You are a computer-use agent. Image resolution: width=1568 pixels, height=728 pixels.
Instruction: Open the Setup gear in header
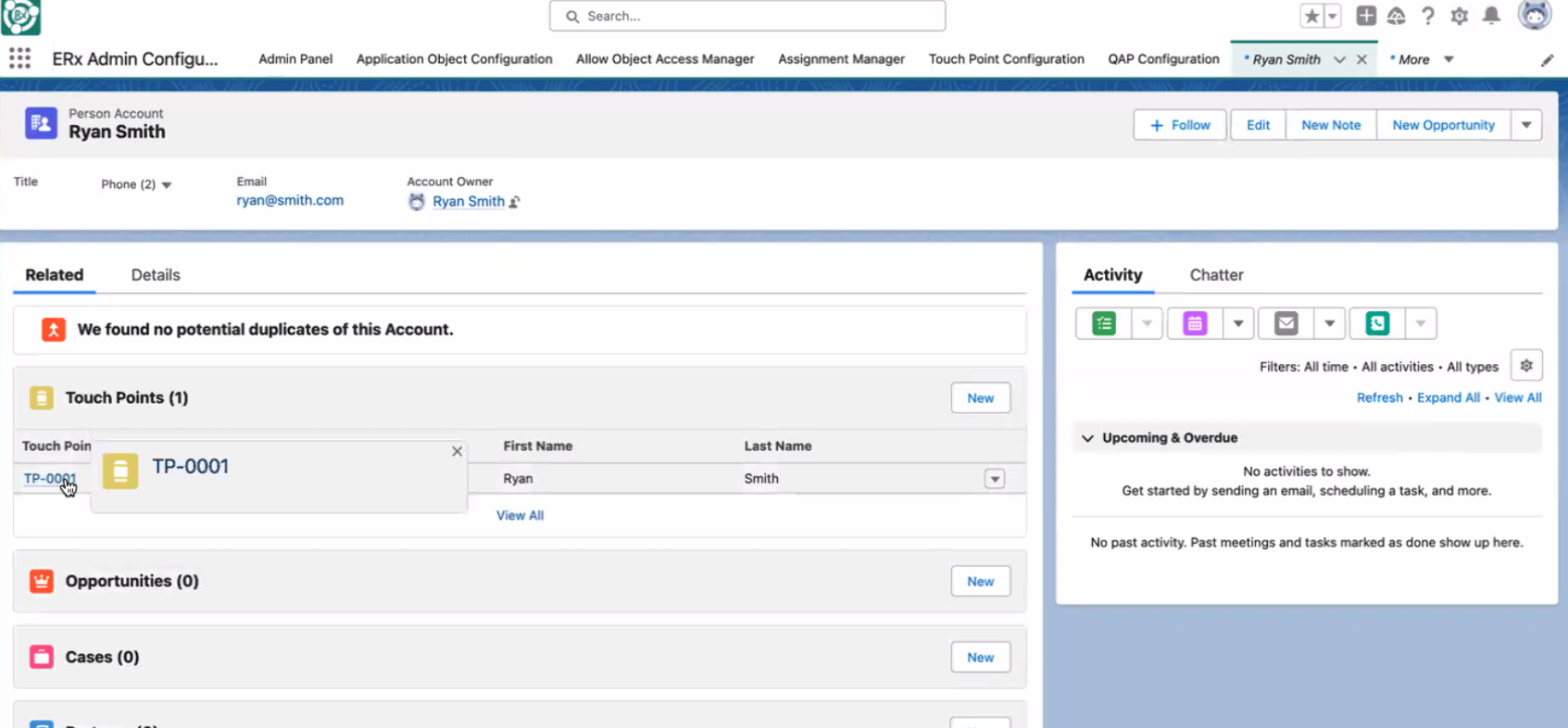(1459, 16)
